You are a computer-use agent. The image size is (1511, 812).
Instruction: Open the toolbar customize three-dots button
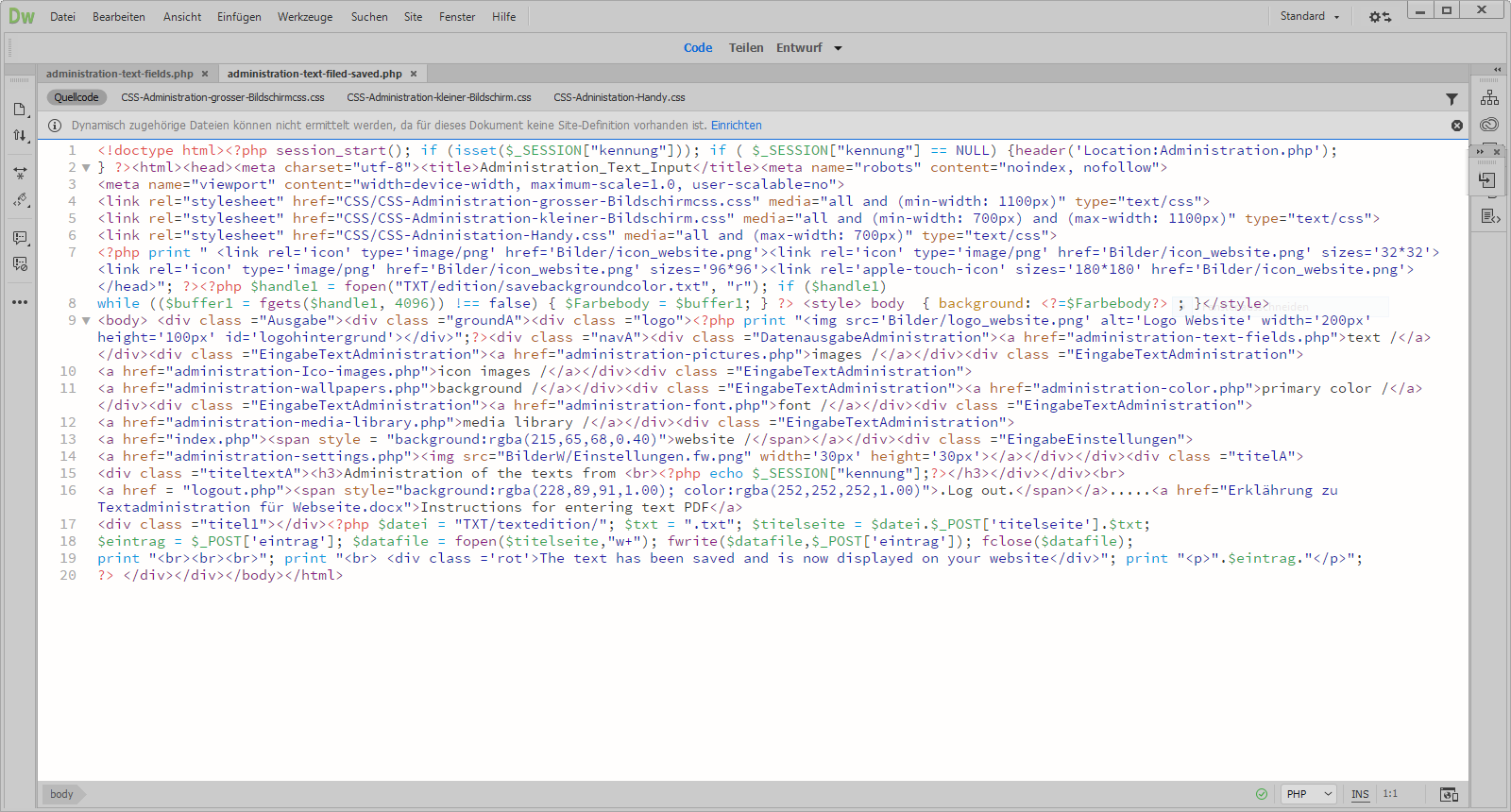(20, 302)
